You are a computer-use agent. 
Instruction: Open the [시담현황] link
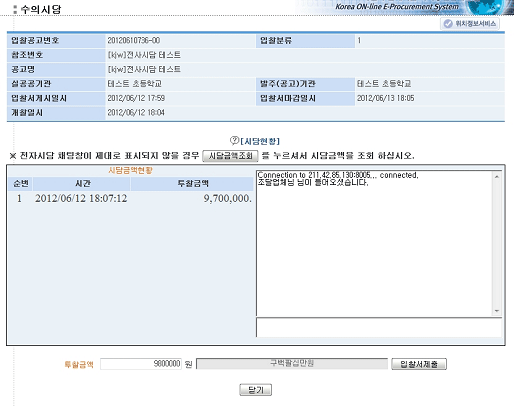point(260,141)
